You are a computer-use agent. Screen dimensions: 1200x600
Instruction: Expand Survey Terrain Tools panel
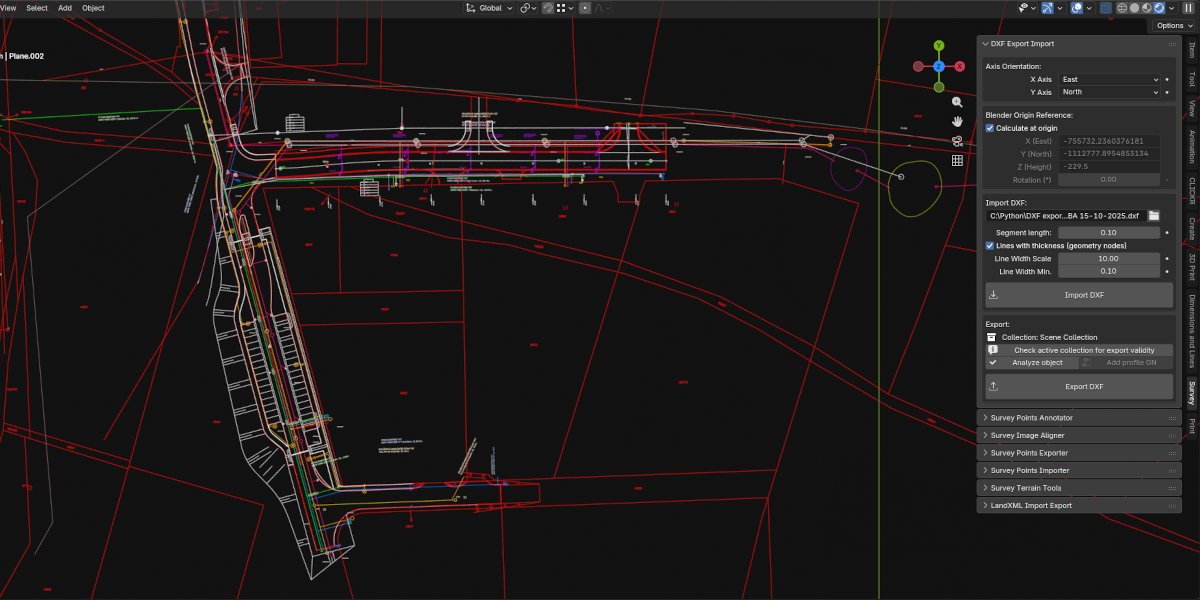coord(1079,488)
